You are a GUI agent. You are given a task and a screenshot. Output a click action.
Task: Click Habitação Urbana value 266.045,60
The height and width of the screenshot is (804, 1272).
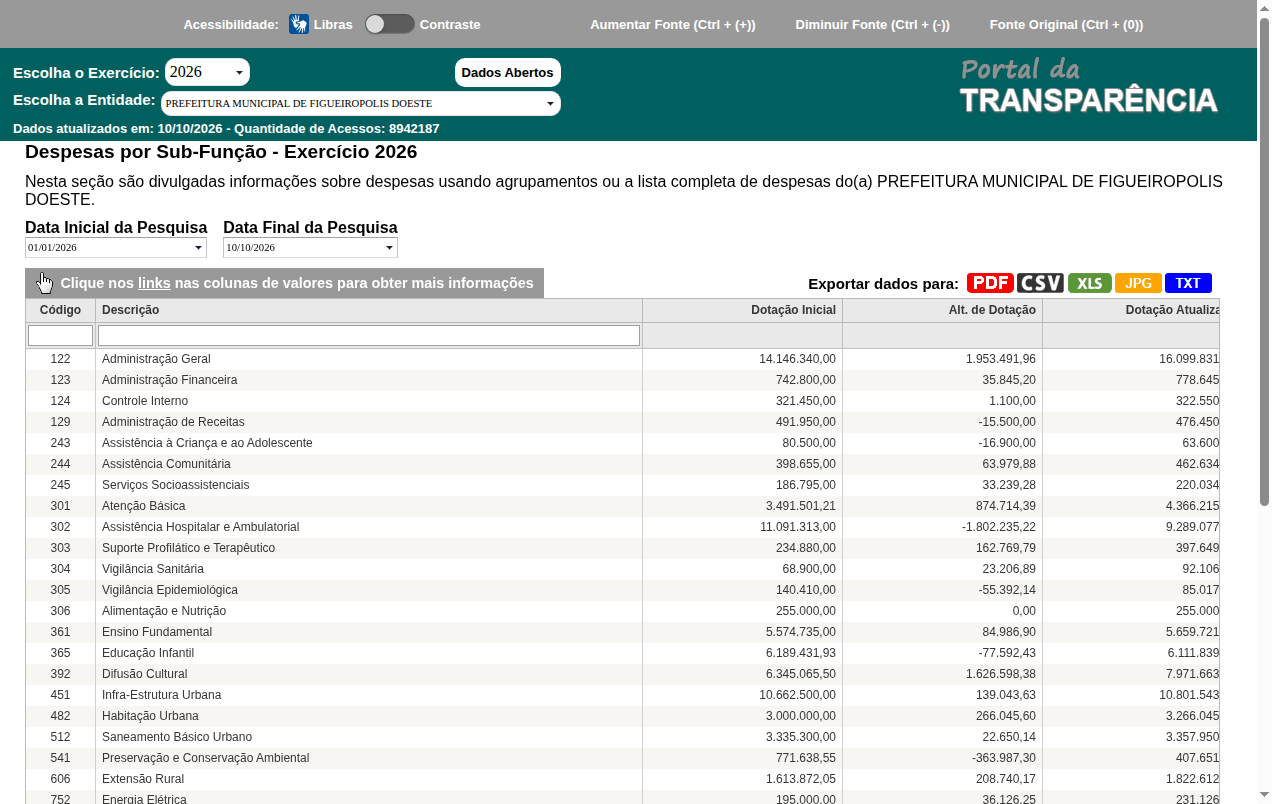1004,716
